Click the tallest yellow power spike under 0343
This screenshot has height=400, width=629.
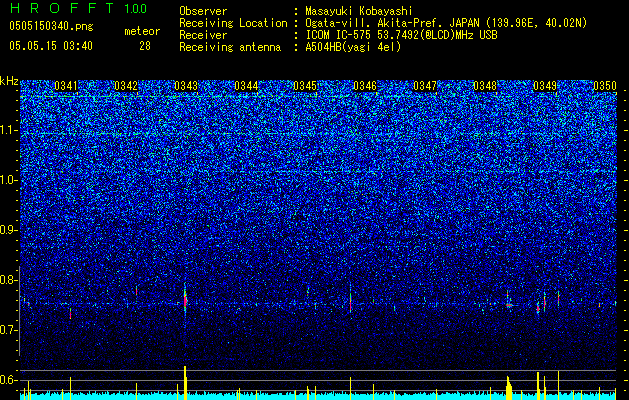tap(185, 383)
